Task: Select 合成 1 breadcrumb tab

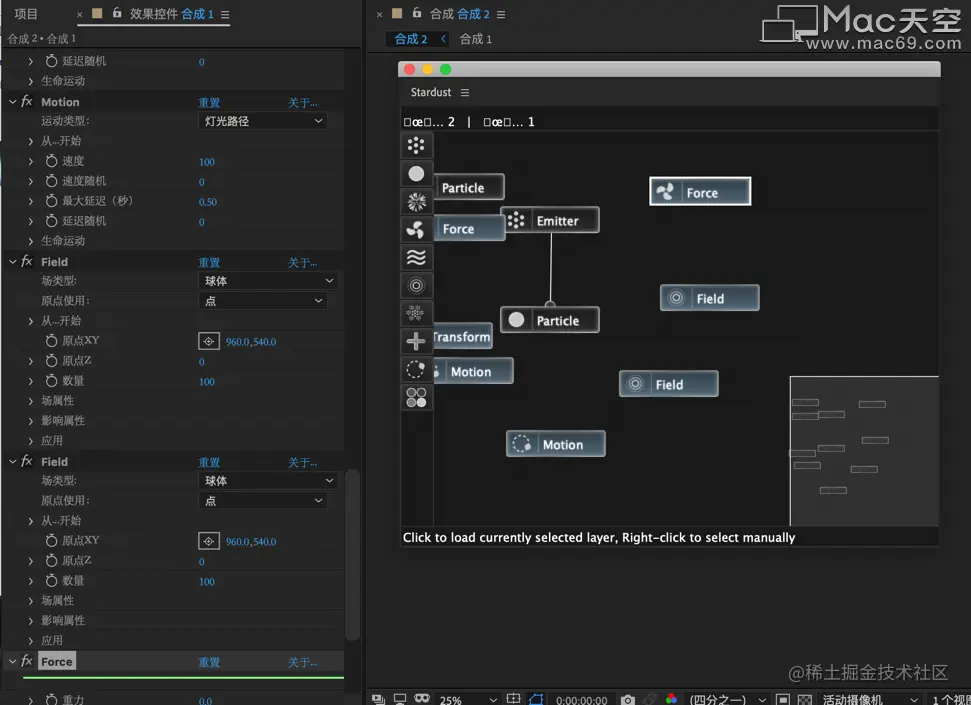Action: (x=476, y=39)
